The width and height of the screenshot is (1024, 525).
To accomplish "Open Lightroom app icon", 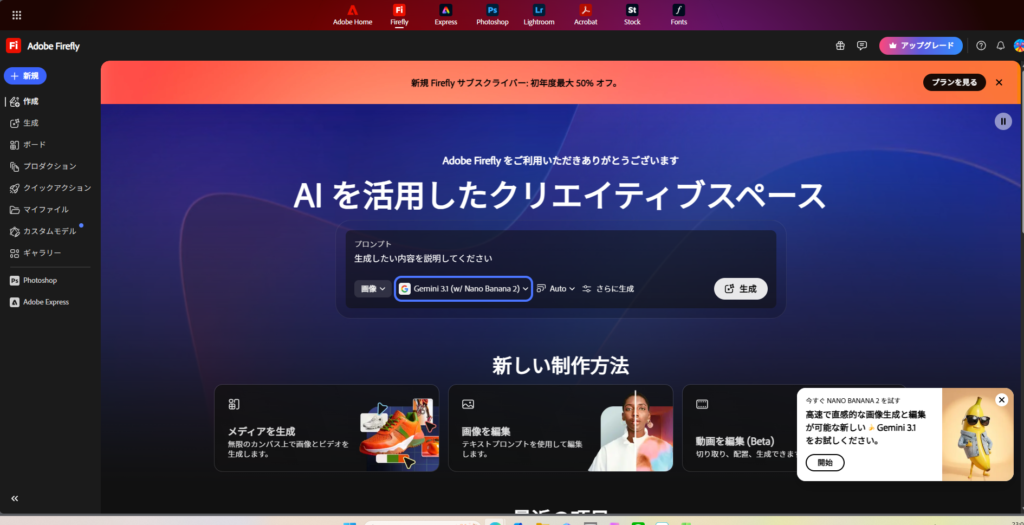I will pyautogui.click(x=539, y=15).
